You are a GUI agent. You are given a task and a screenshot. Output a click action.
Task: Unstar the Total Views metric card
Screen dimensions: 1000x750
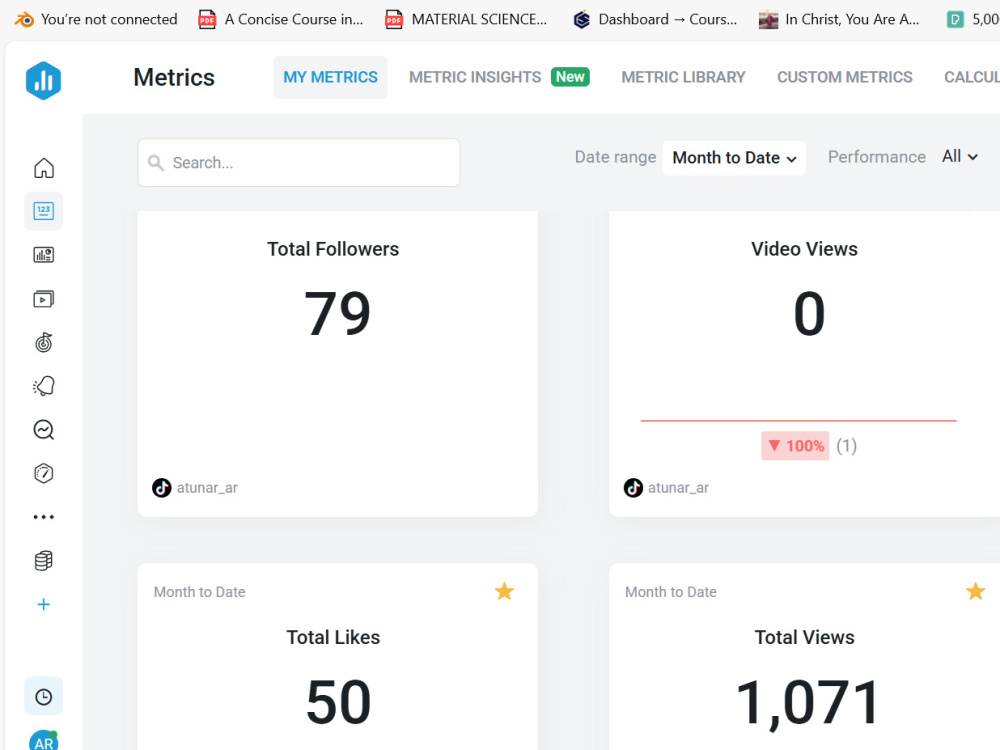coord(975,591)
